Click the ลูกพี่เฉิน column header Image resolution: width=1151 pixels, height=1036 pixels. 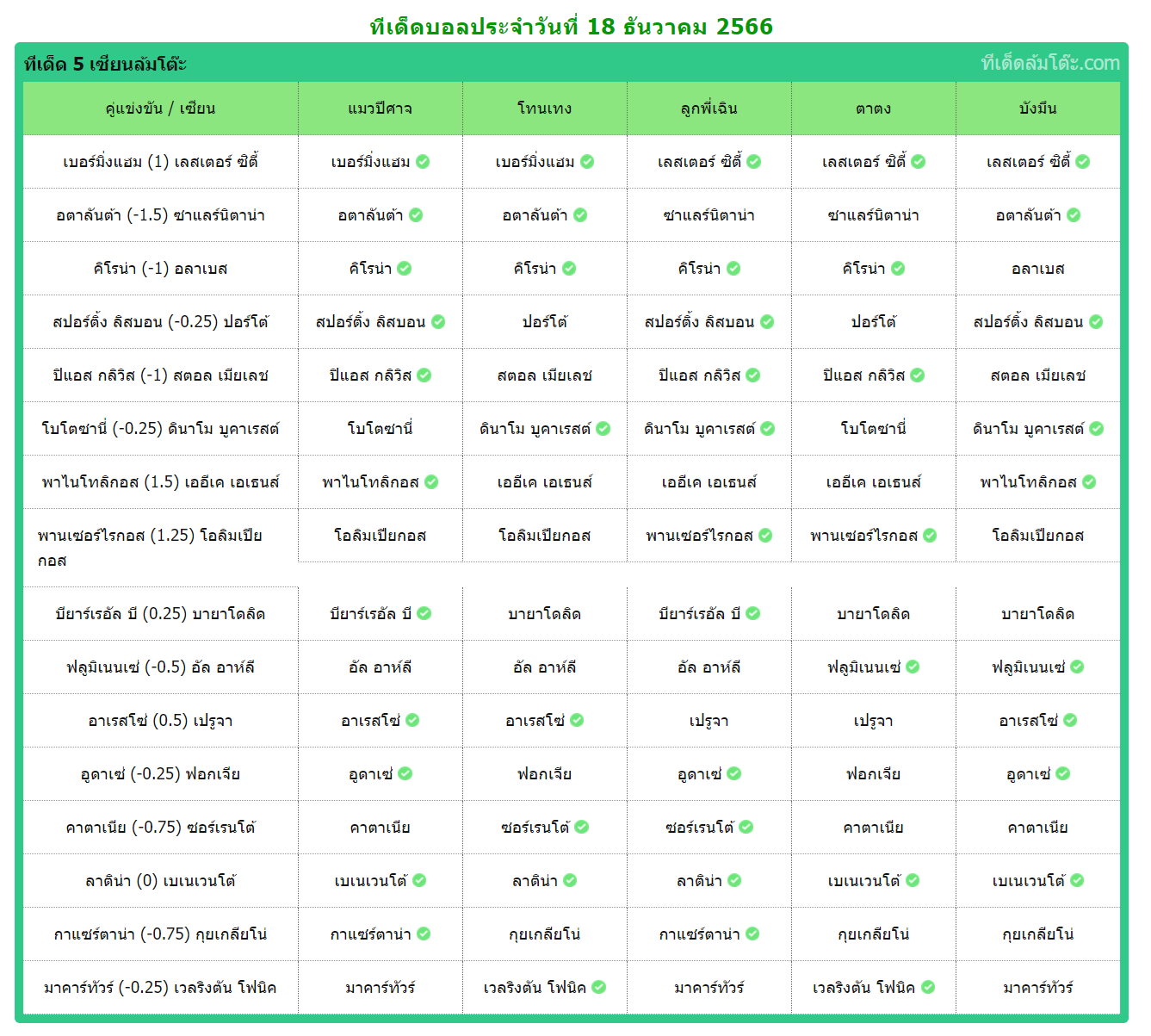(709, 109)
